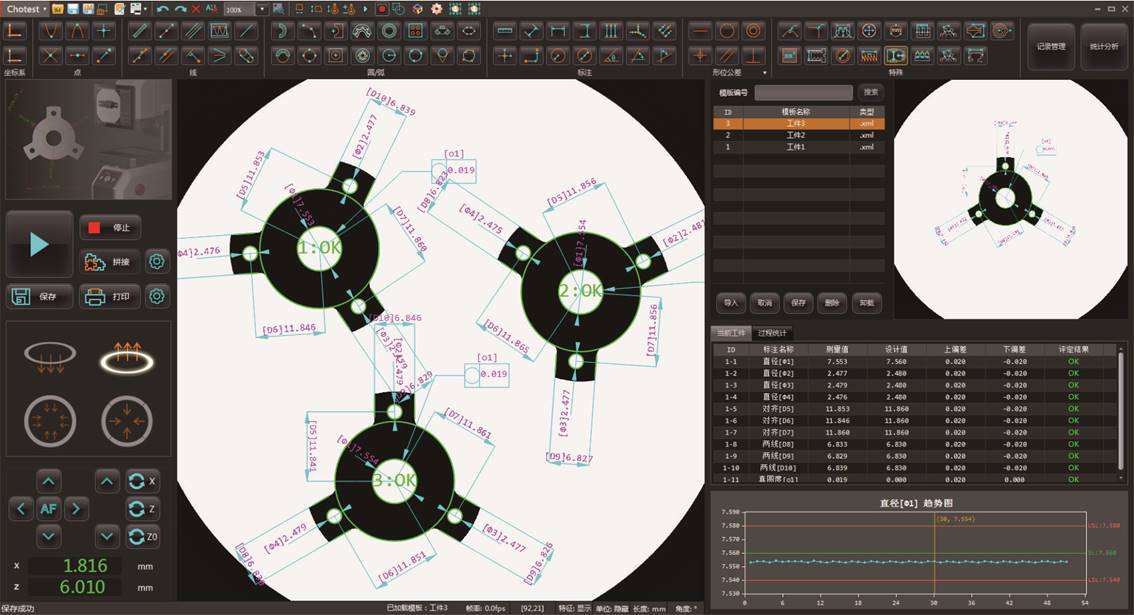The width and height of the screenshot is (1134, 615).
Task: Move stage right with the right chevron
Action: click(76, 509)
